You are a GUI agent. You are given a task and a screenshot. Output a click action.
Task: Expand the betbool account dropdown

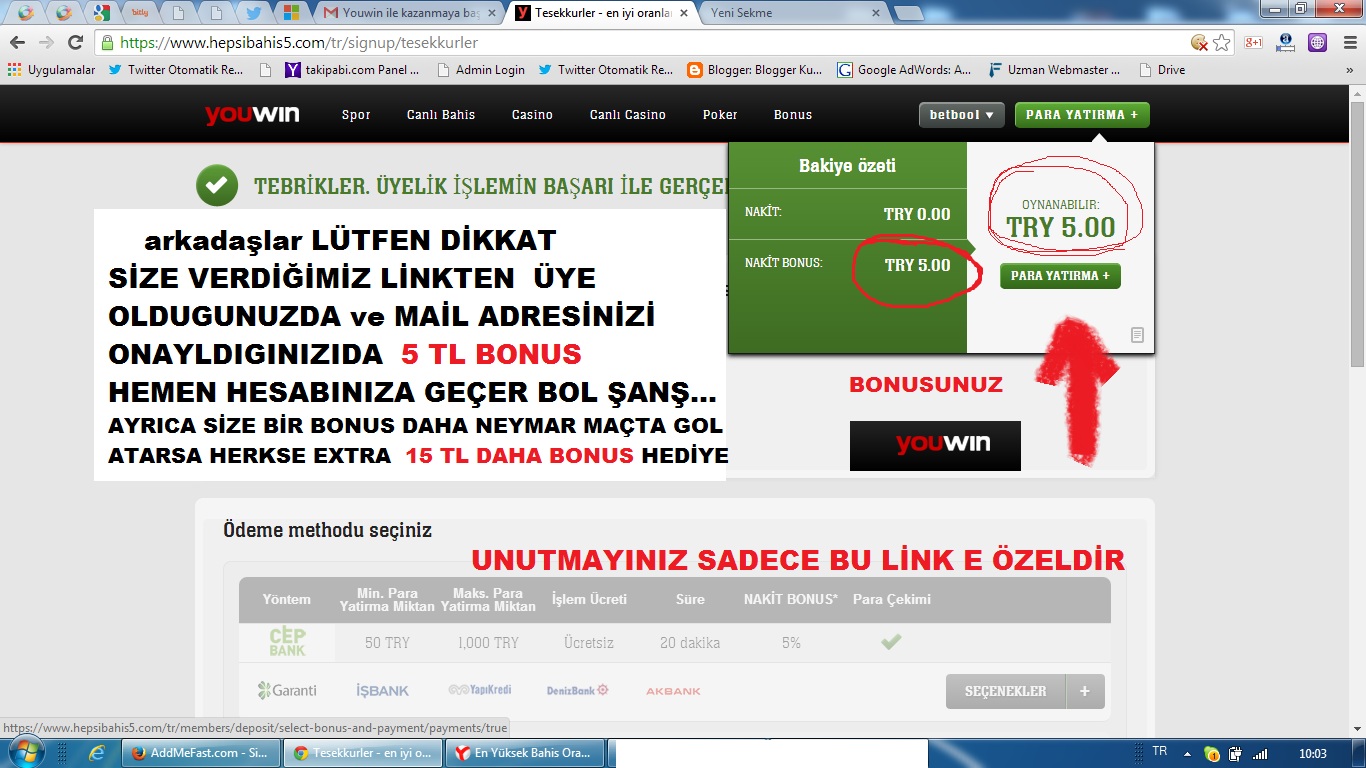click(961, 115)
